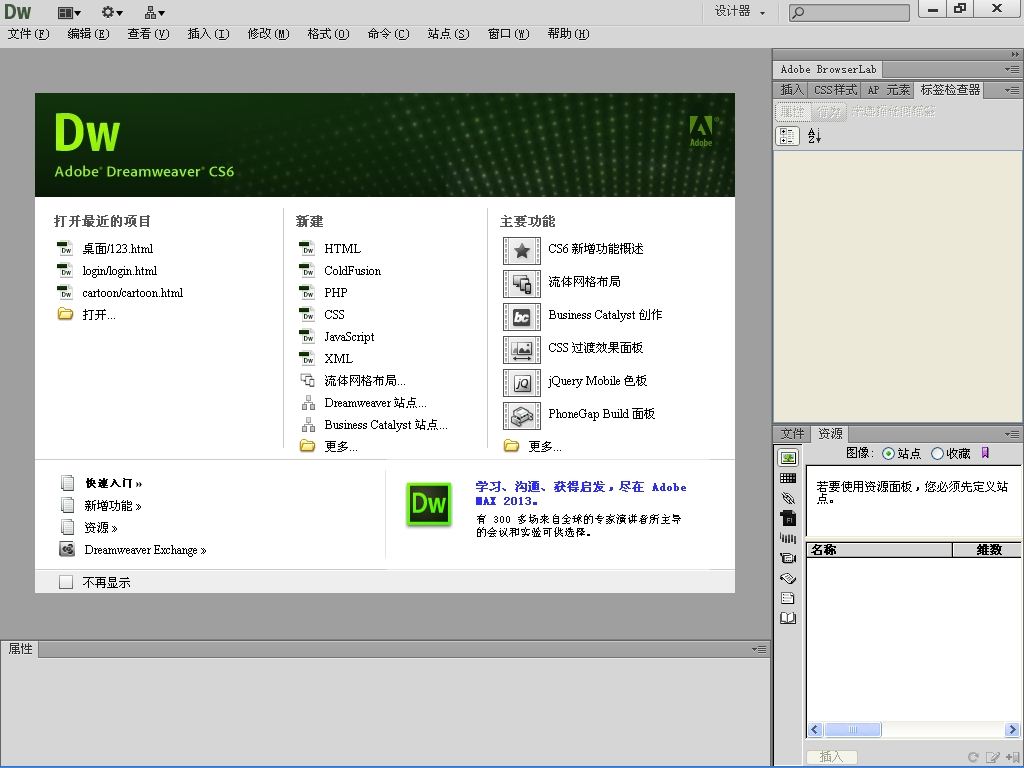Image resolution: width=1024 pixels, height=768 pixels.
Task: Open the 修改(M) menu
Action: 268,34
